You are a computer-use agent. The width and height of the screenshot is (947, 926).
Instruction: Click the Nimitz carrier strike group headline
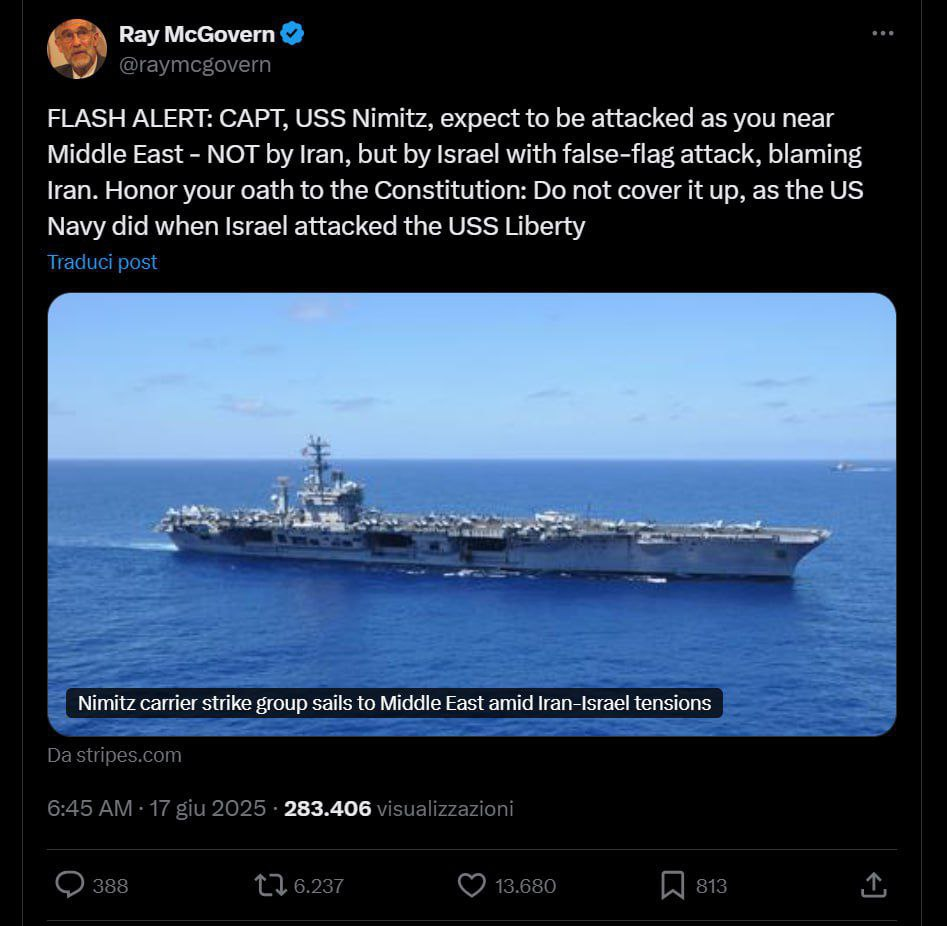[394, 703]
